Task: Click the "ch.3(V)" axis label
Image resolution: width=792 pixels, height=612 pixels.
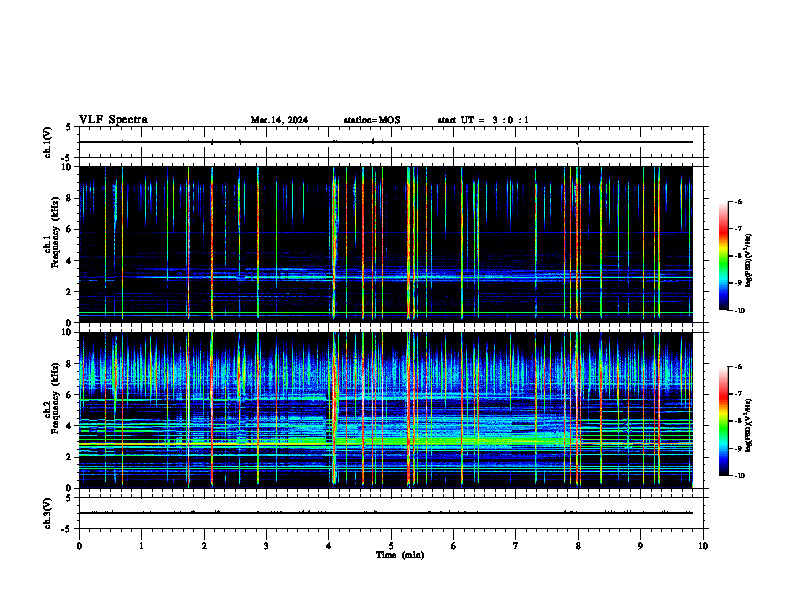Action: (48, 513)
